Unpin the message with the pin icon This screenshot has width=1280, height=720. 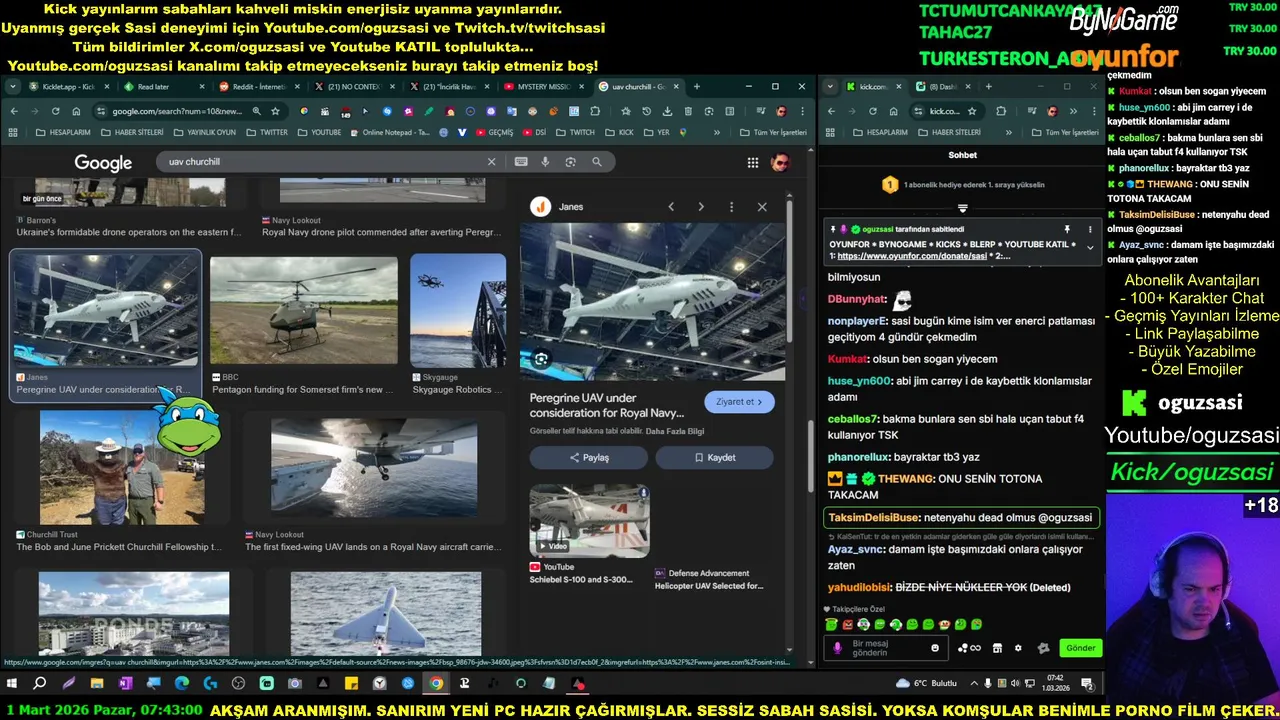click(x=1067, y=229)
